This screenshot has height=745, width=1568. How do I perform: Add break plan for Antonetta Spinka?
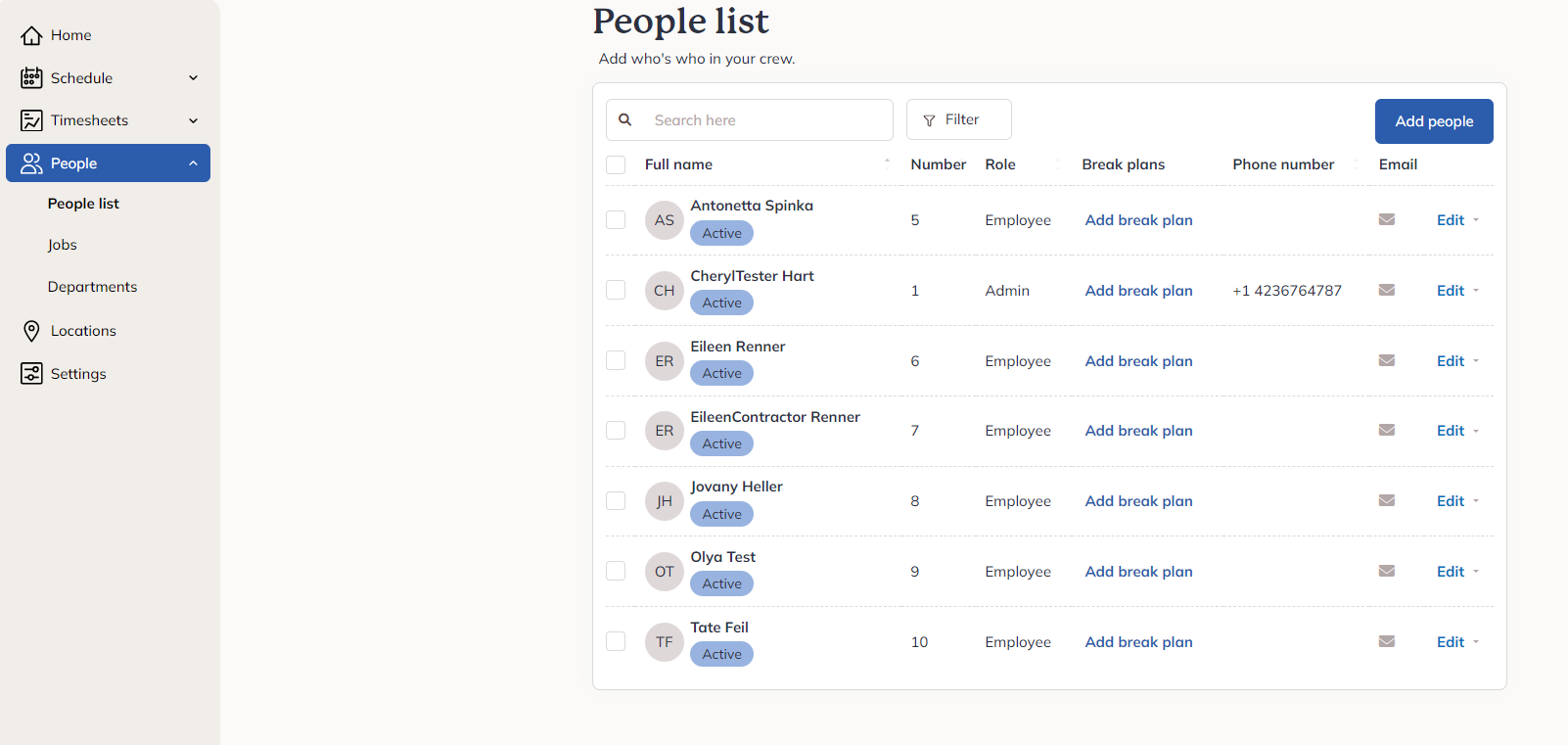pos(1138,220)
